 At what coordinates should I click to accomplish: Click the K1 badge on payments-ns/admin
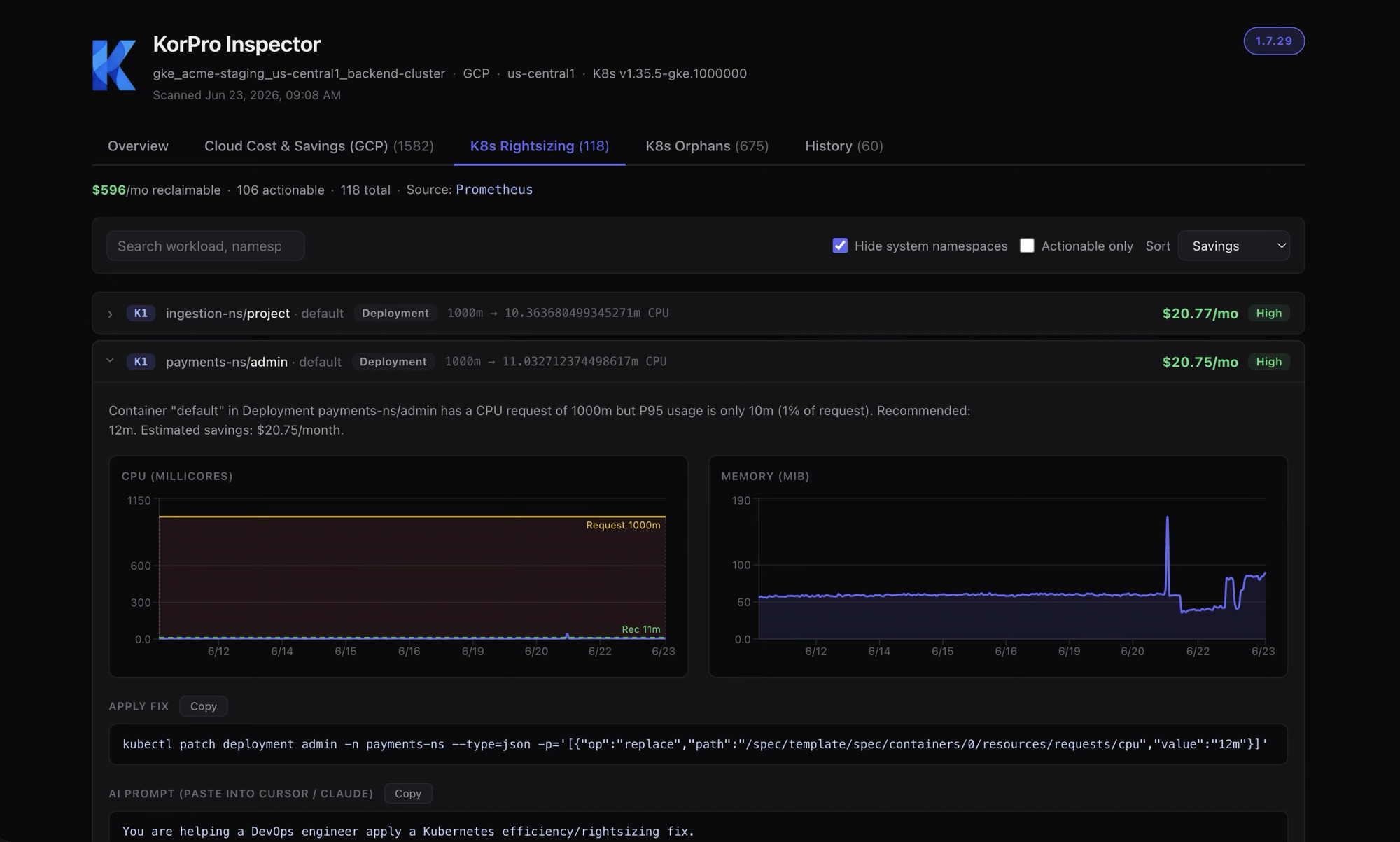coord(141,361)
